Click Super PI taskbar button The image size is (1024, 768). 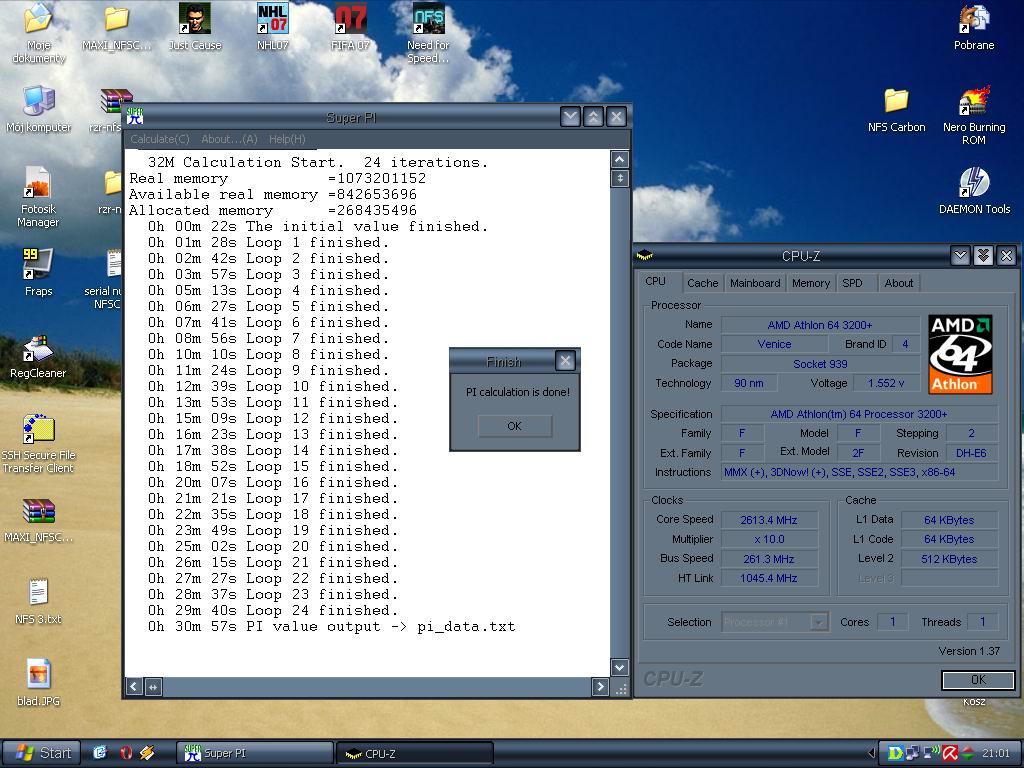pos(255,753)
